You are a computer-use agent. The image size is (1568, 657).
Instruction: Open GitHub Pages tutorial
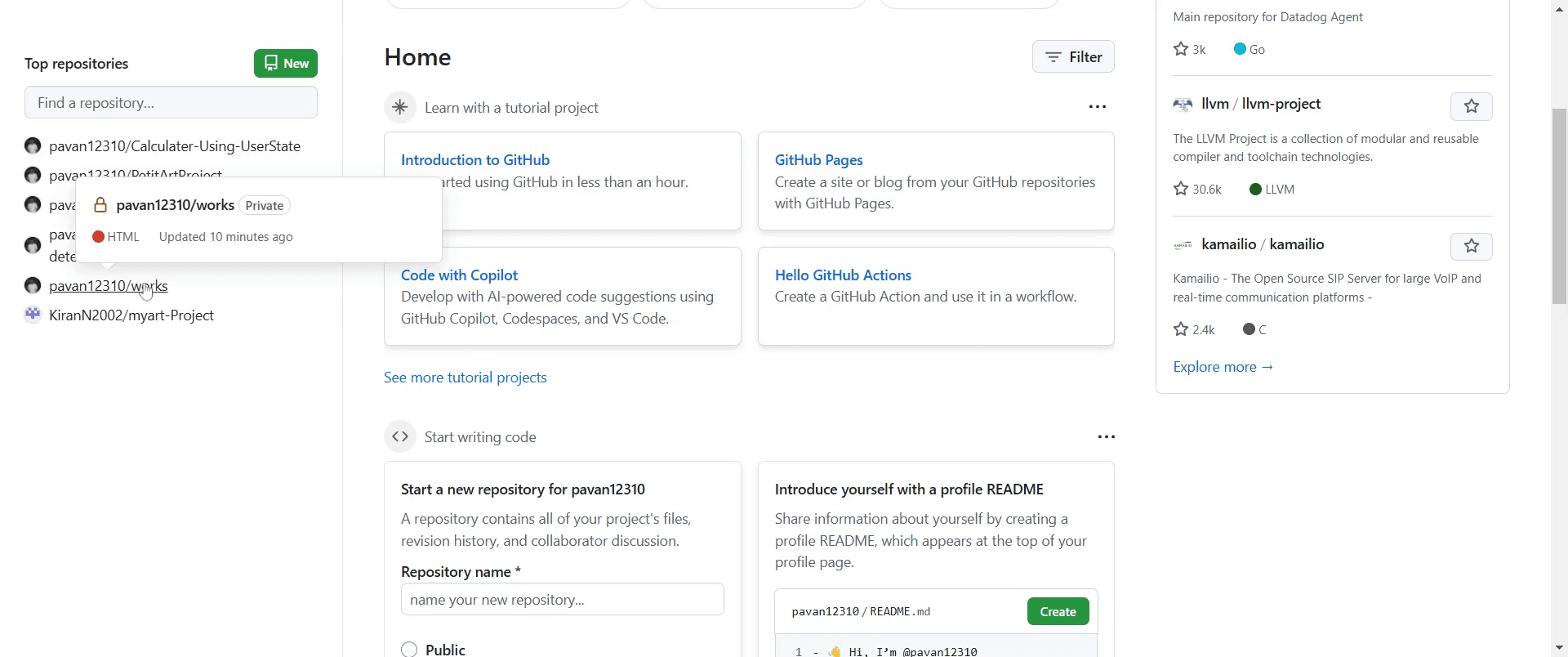[819, 160]
